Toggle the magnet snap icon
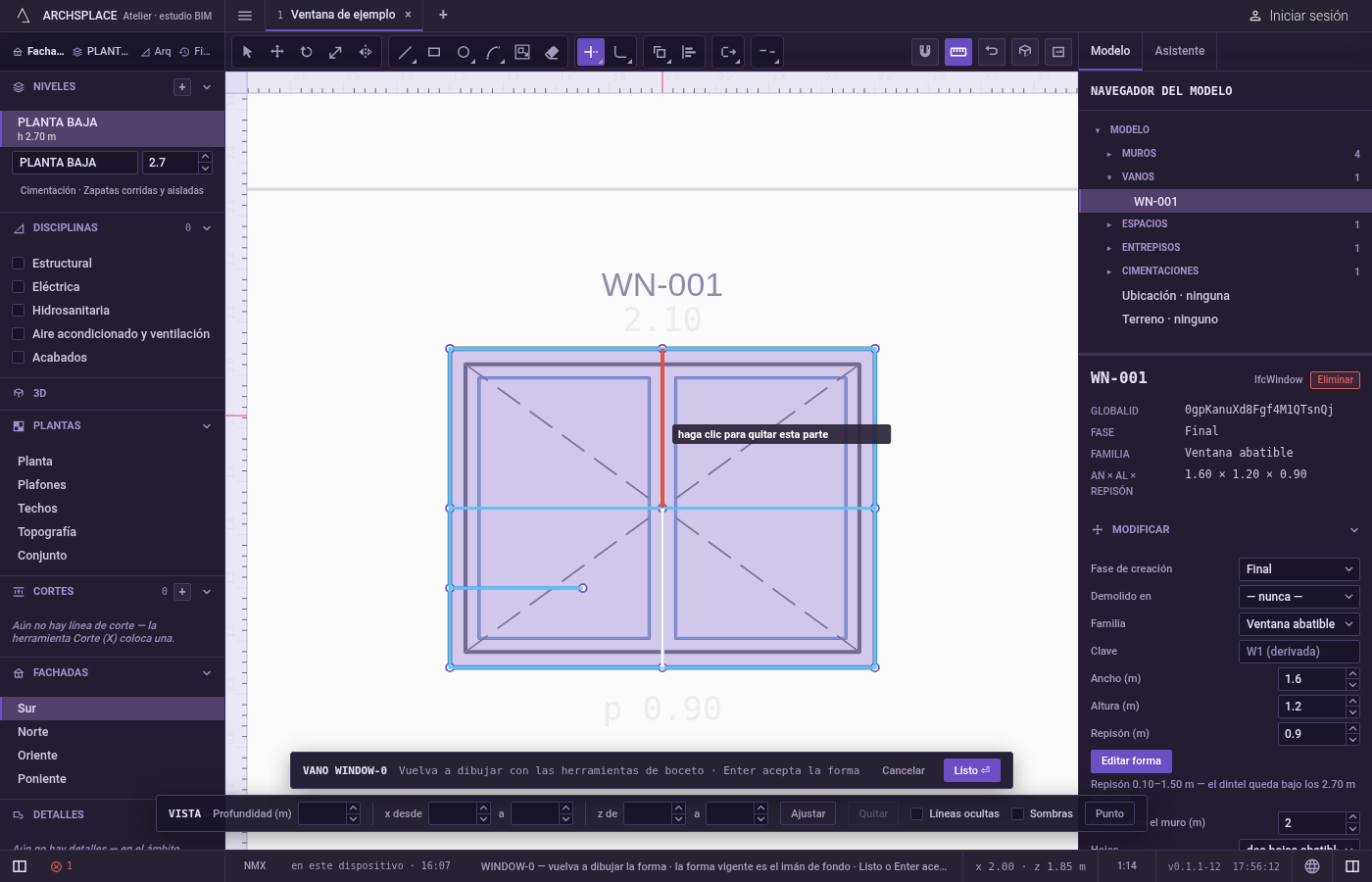The height and width of the screenshot is (882, 1372). click(925, 52)
